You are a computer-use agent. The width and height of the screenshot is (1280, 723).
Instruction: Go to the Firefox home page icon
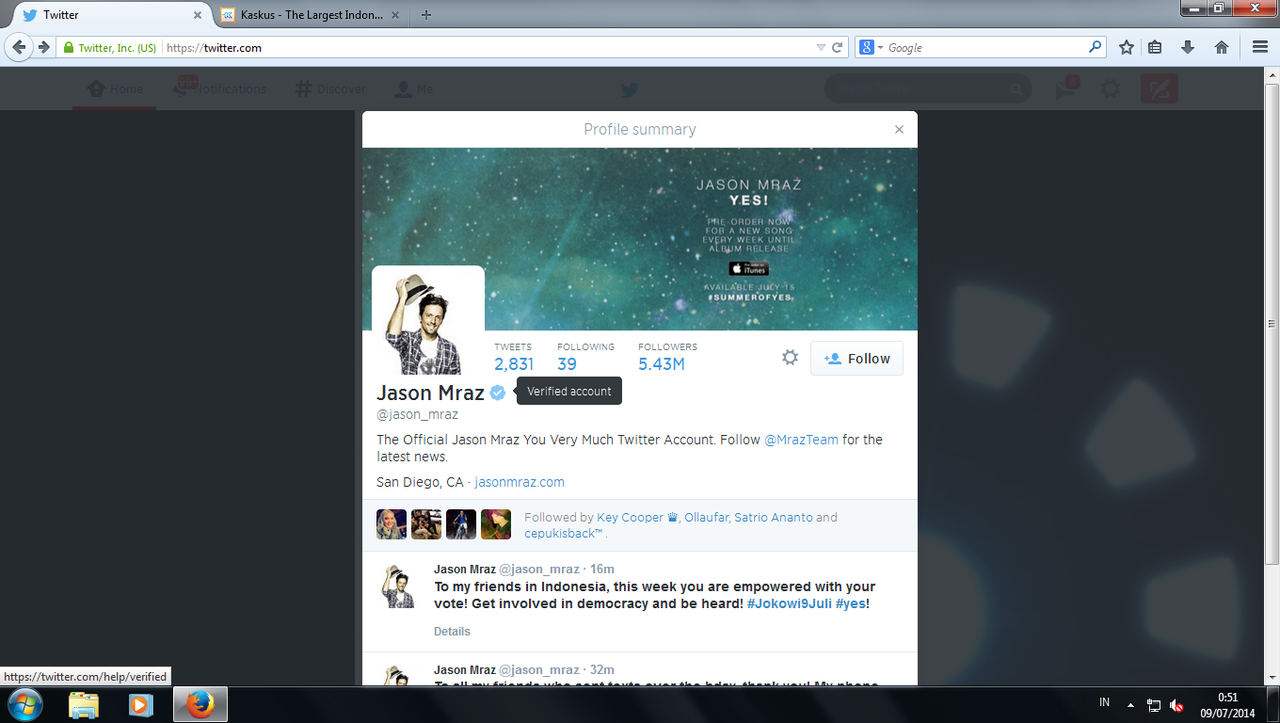[1221, 47]
